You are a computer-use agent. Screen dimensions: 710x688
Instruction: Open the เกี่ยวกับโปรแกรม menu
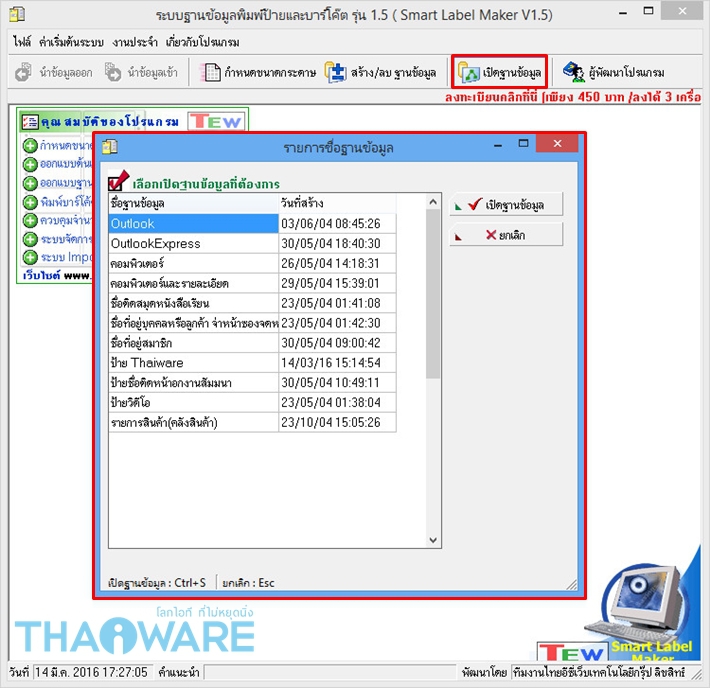click(202, 42)
